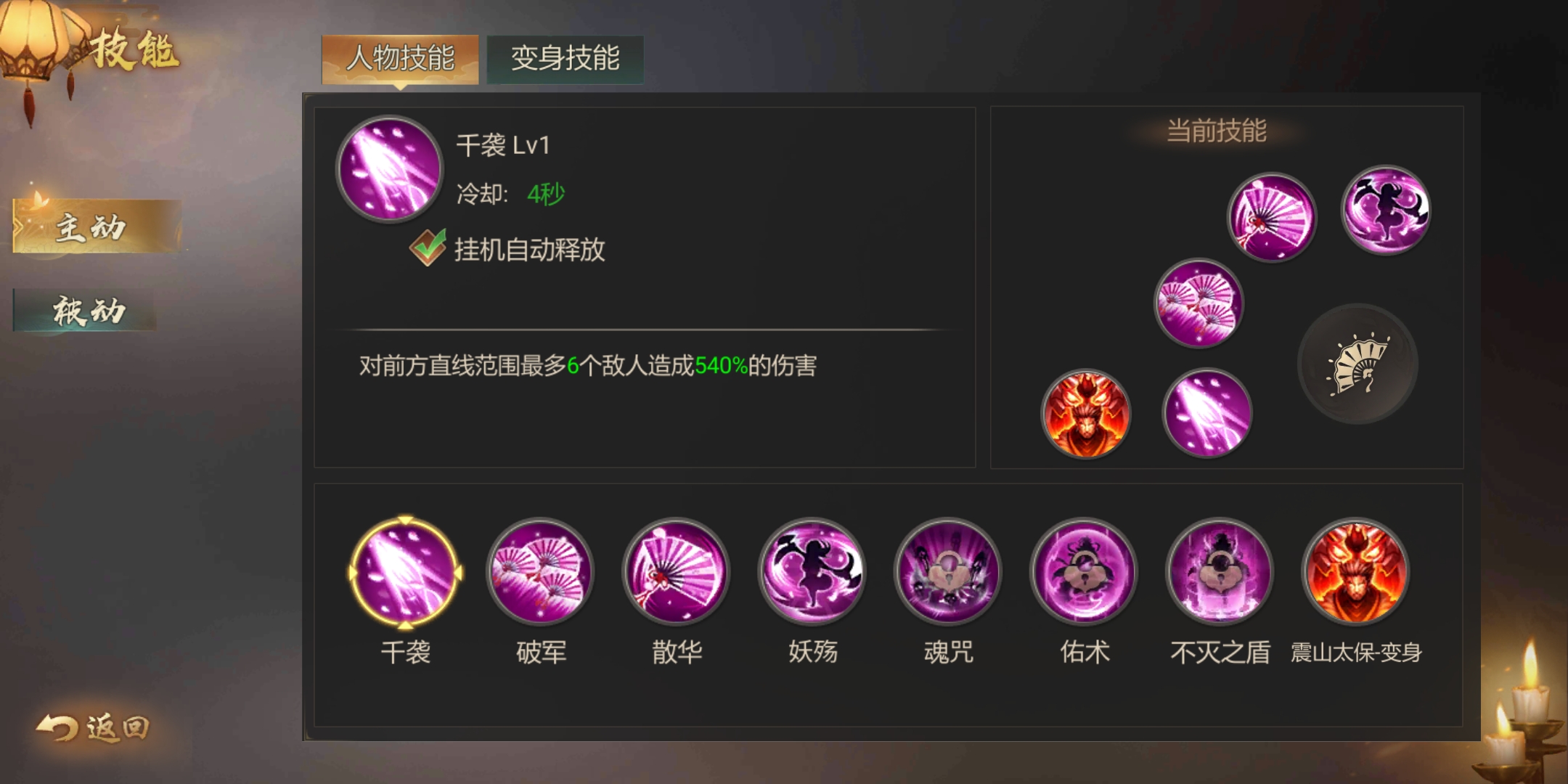
Task: Toggle the 挂机自动释放 checkbox
Action: point(428,248)
